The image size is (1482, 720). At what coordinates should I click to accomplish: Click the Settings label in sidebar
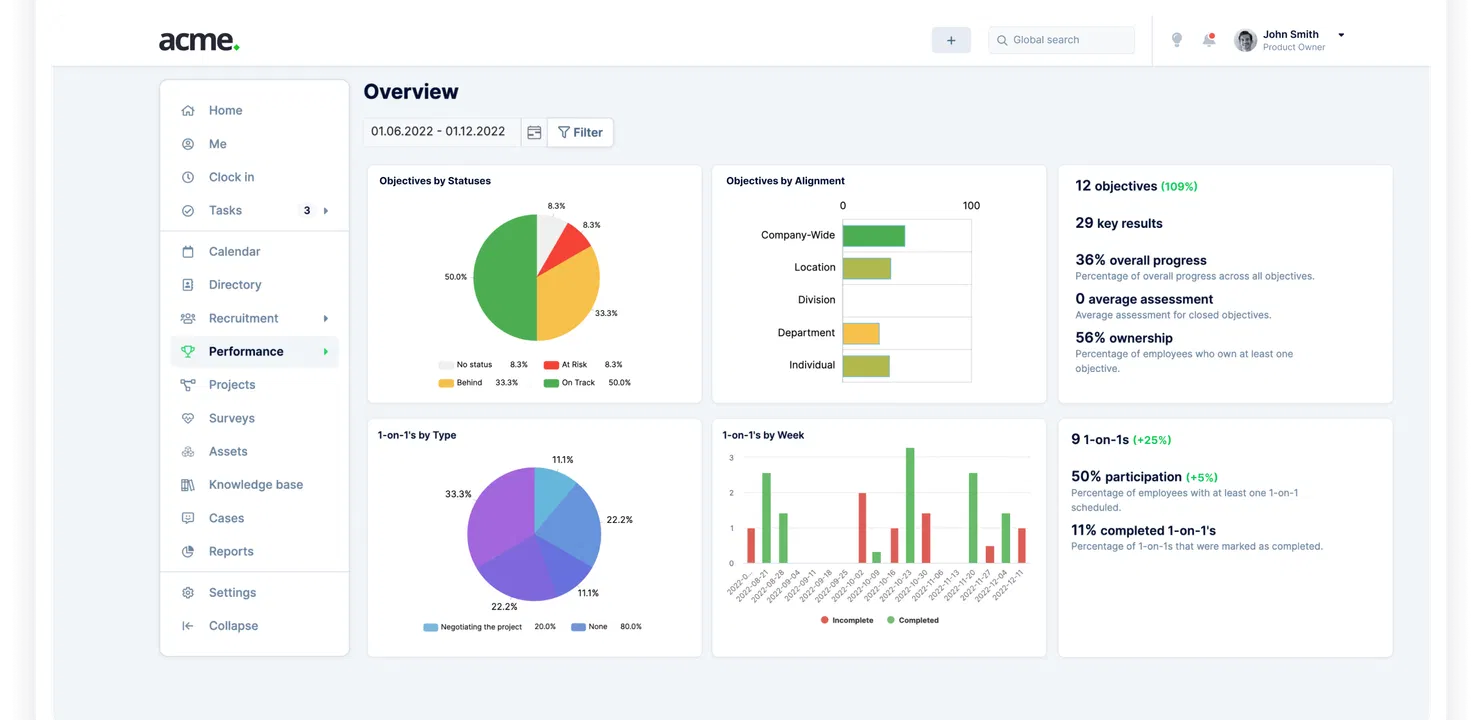pyautogui.click(x=232, y=593)
